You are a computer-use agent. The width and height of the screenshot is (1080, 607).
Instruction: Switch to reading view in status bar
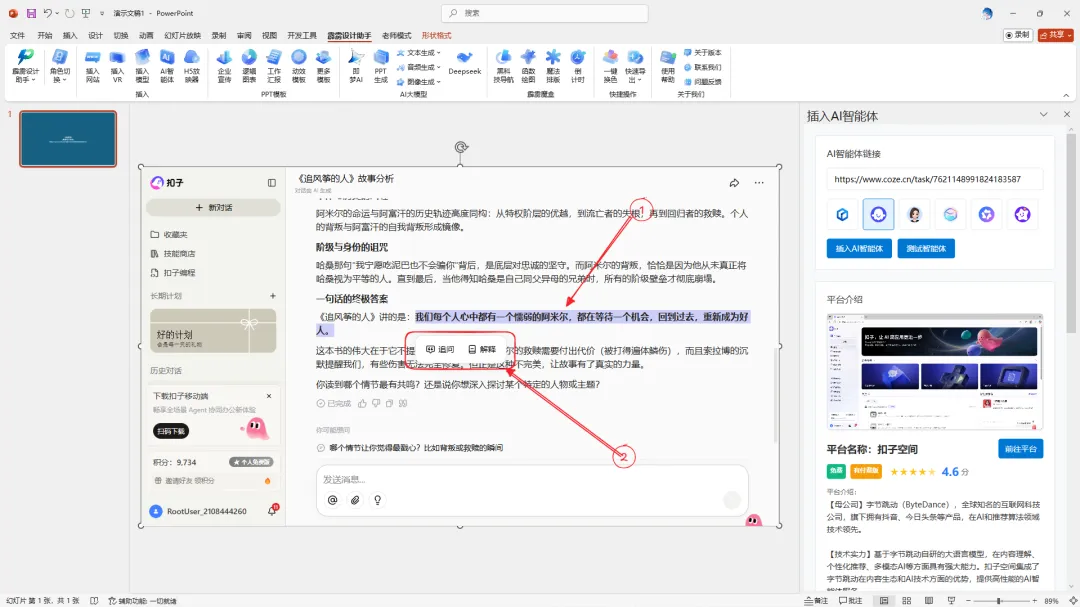tap(929, 601)
